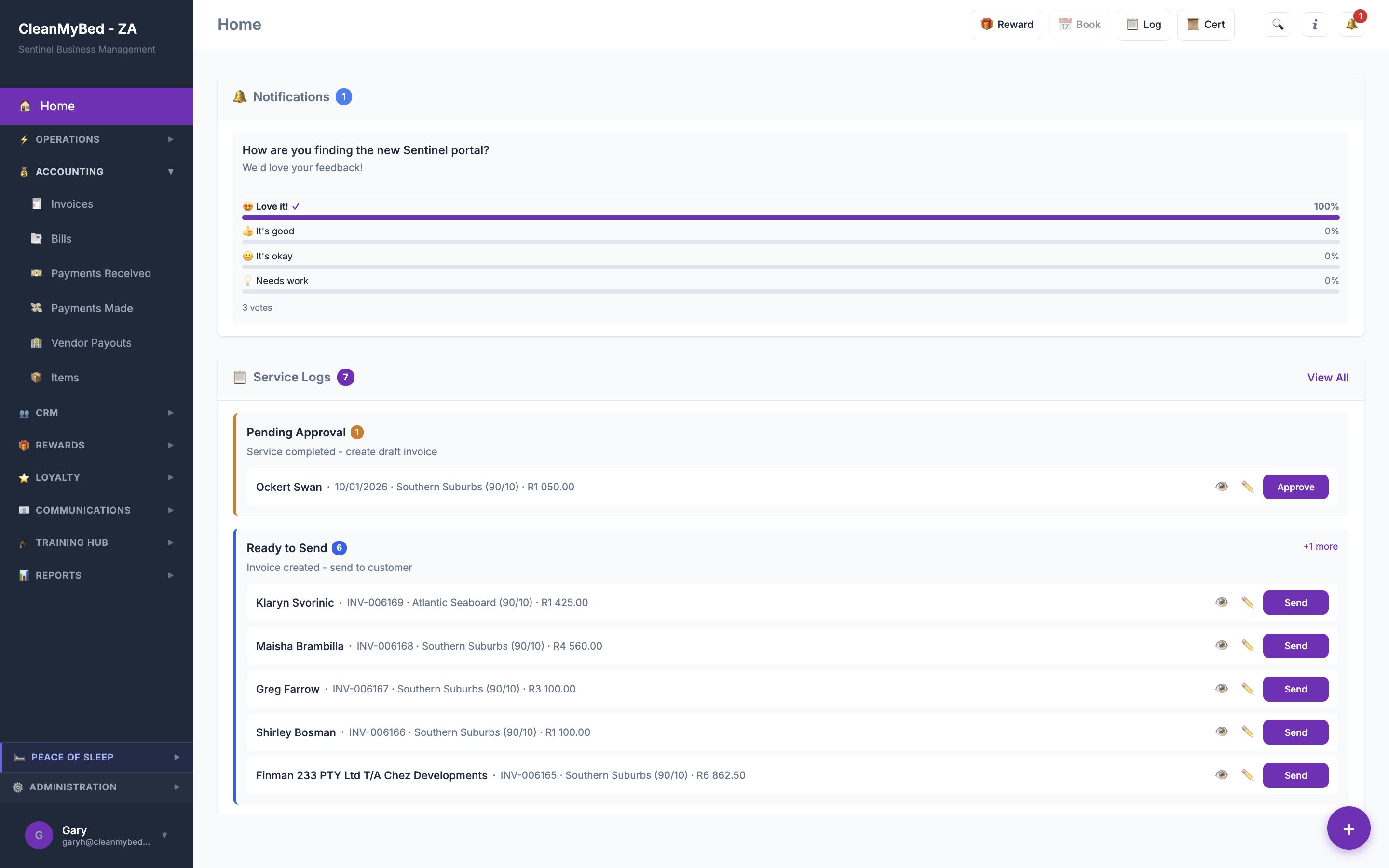Open Cert from the header toolbar

click(1205, 24)
